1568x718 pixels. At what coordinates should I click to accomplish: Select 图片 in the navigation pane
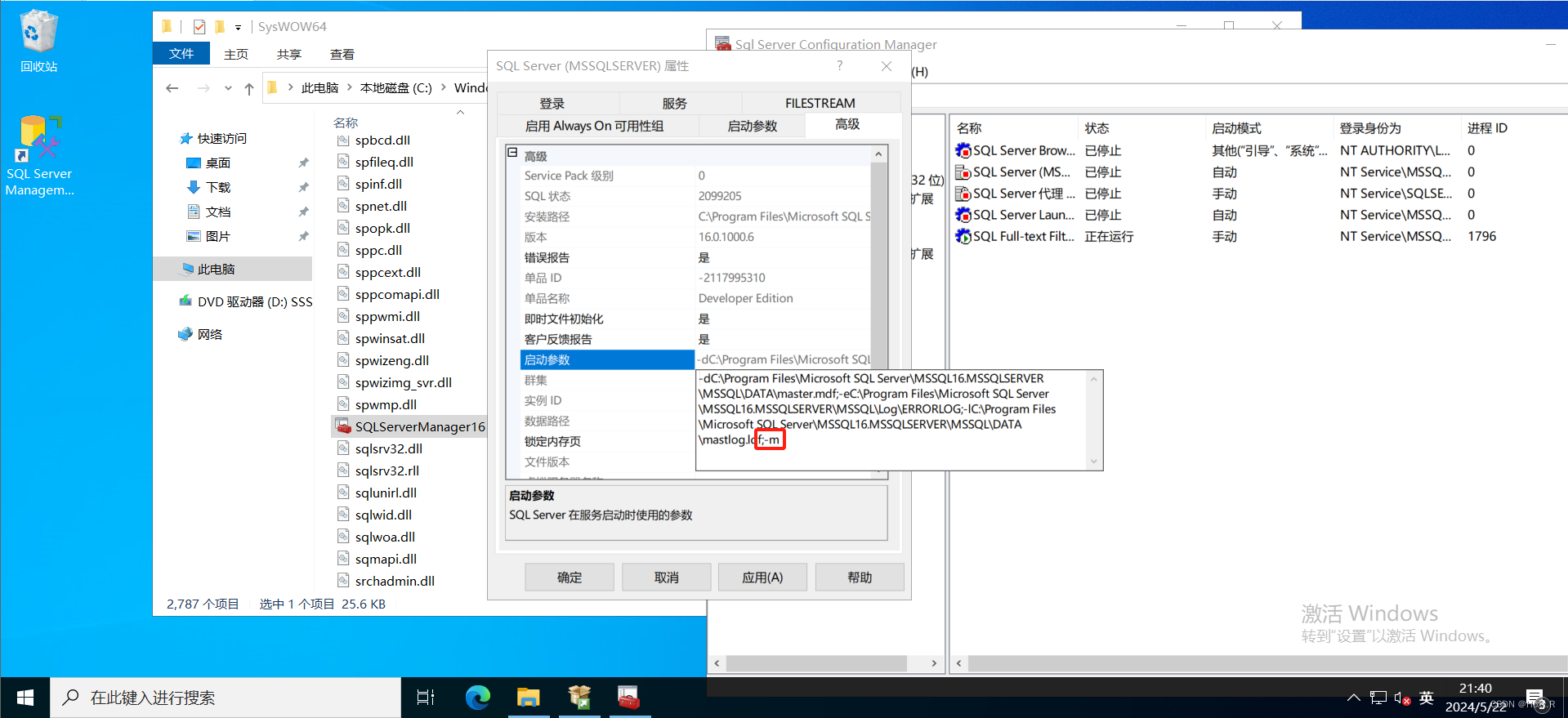coord(217,236)
